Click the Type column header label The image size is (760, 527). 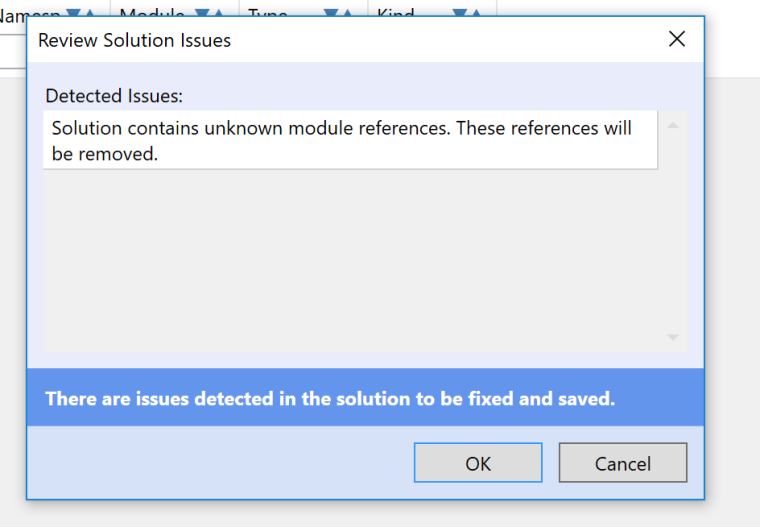point(268,12)
